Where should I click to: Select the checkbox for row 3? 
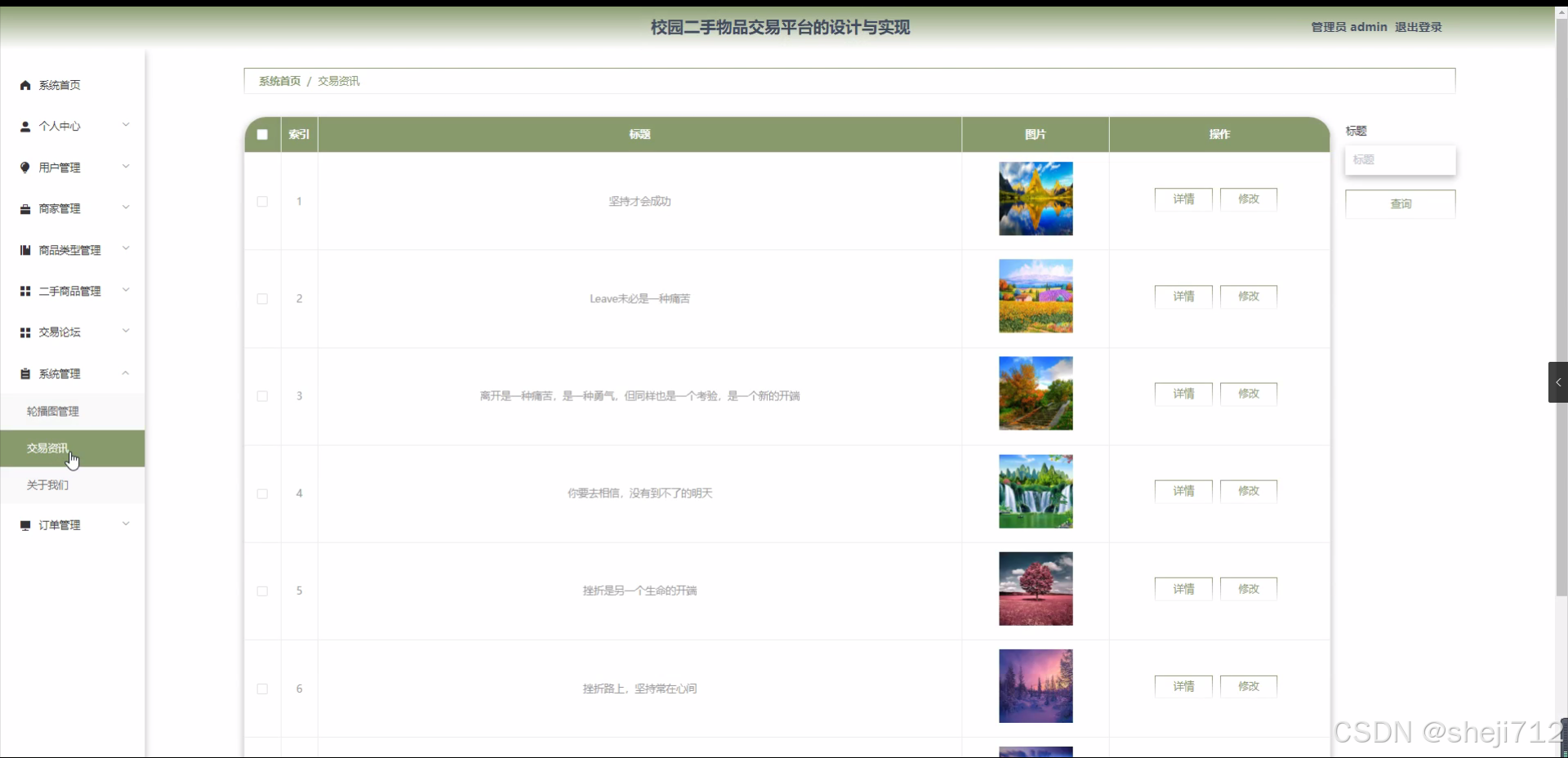(x=262, y=396)
